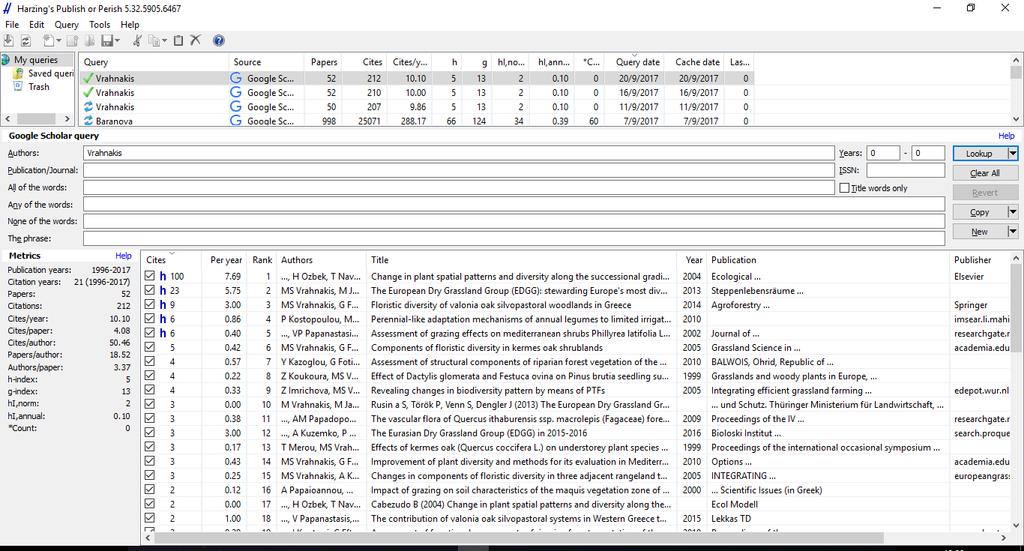Uncheck the rank 8 paper checkbox
Screen dimensions: 1024x551
[150, 376]
